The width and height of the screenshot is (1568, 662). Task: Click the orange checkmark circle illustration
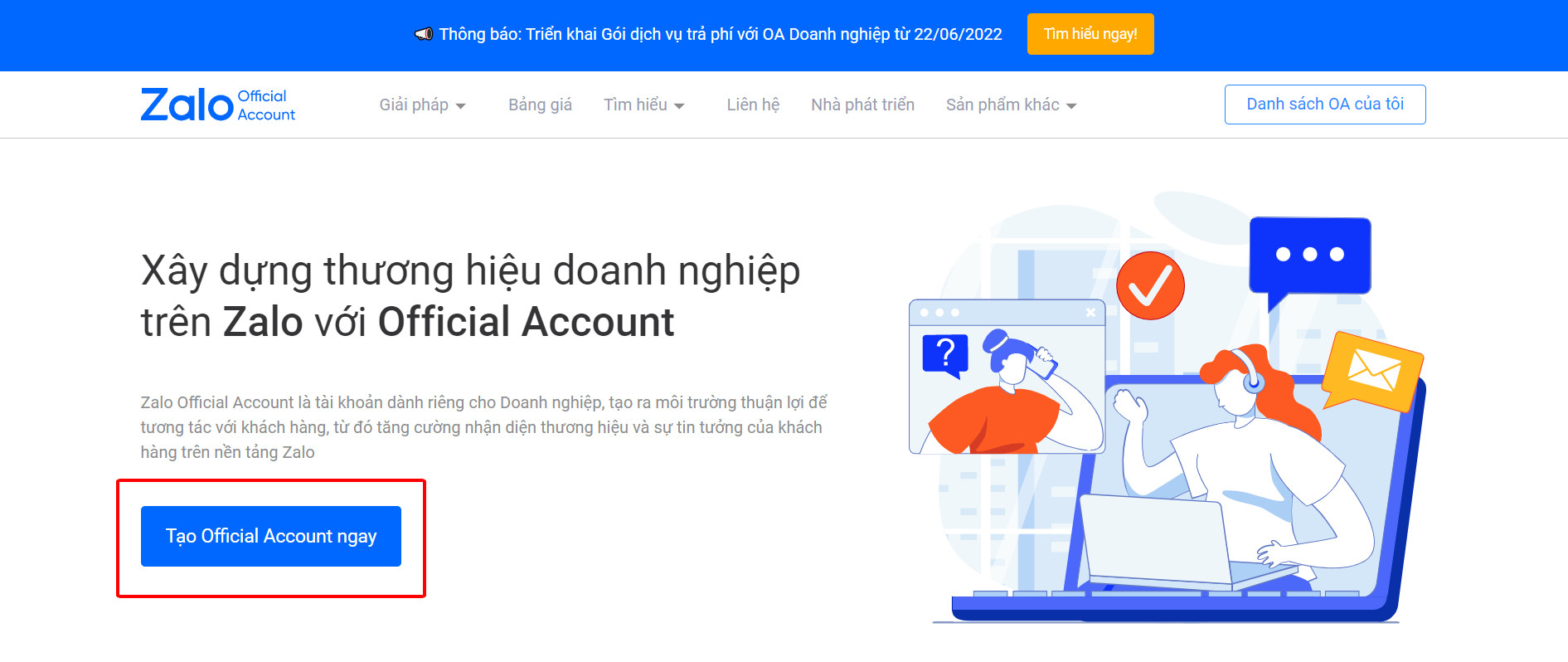pos(1150,285)
